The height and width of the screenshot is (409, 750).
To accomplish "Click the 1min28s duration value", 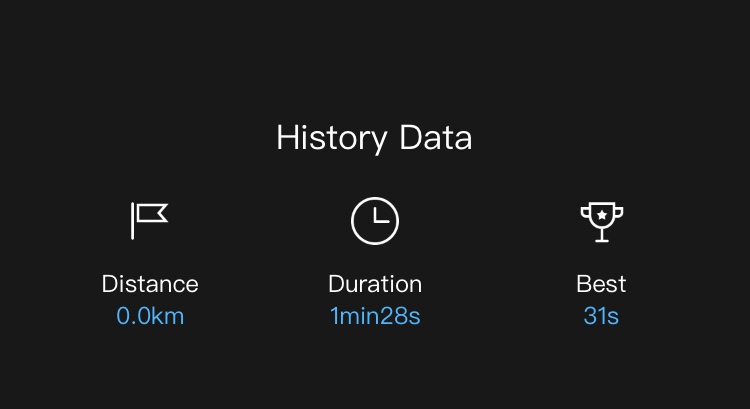I will tap(375, 316).
